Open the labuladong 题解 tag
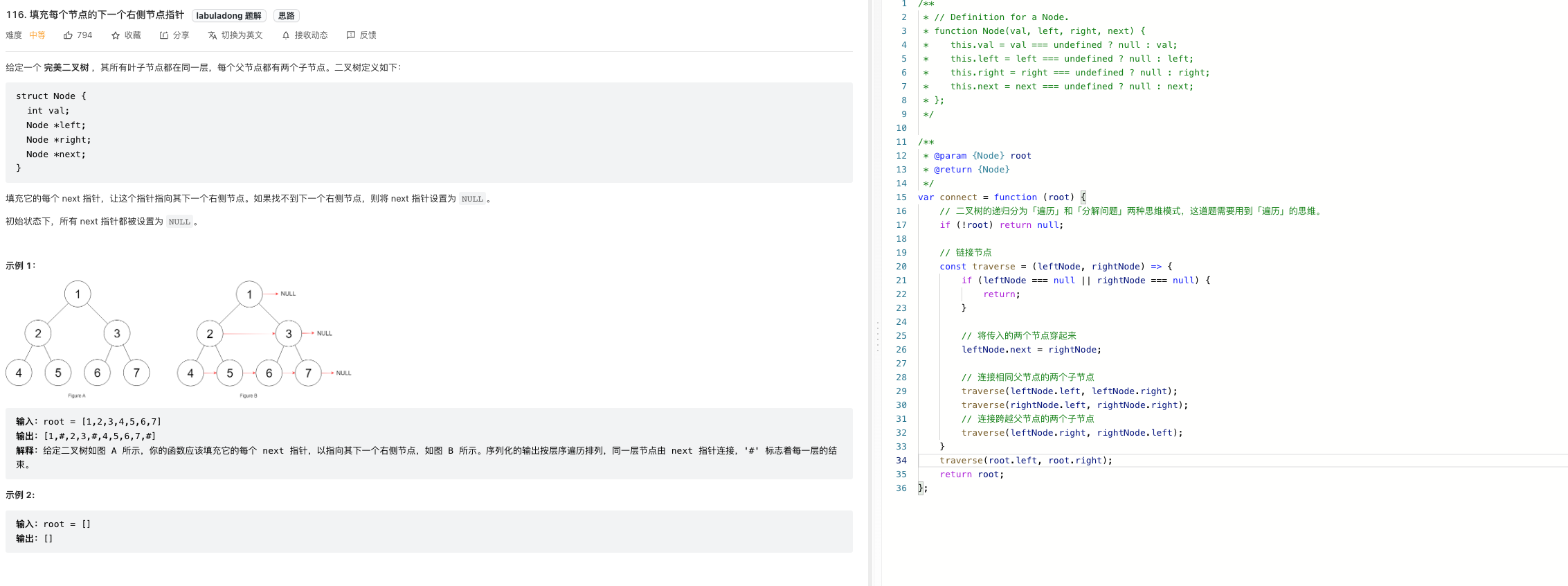 pyautogui.click(x=229, y=15)
